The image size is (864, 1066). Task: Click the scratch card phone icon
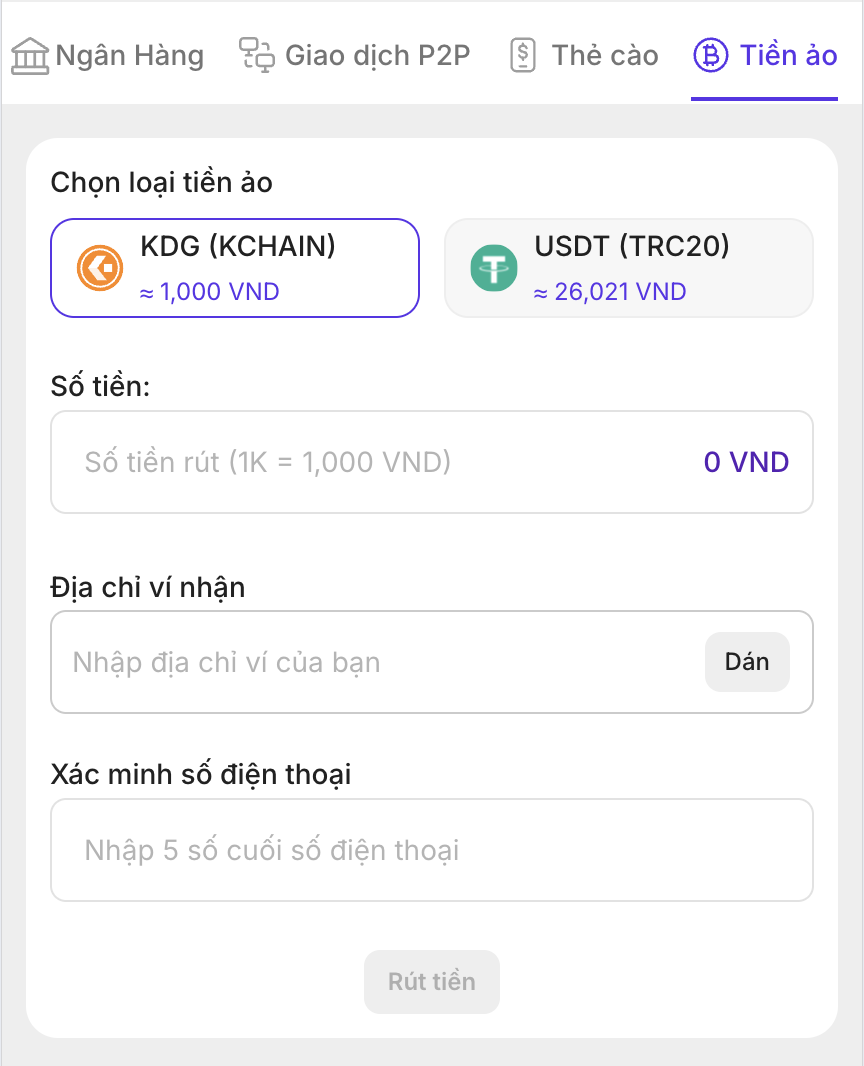[x=523, y=56]
